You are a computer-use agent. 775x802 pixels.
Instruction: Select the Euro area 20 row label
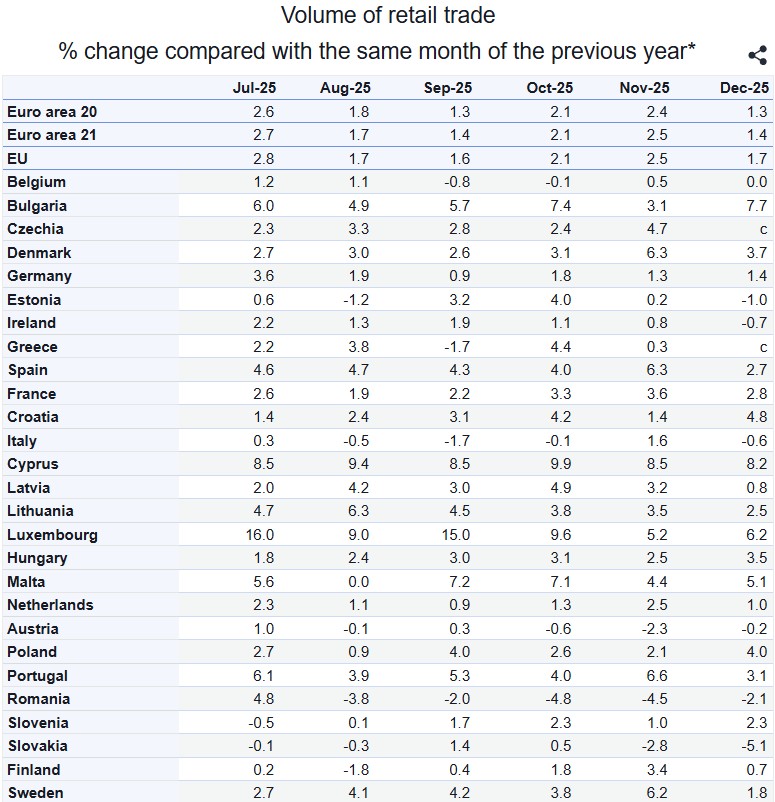(x=52, y=112)
